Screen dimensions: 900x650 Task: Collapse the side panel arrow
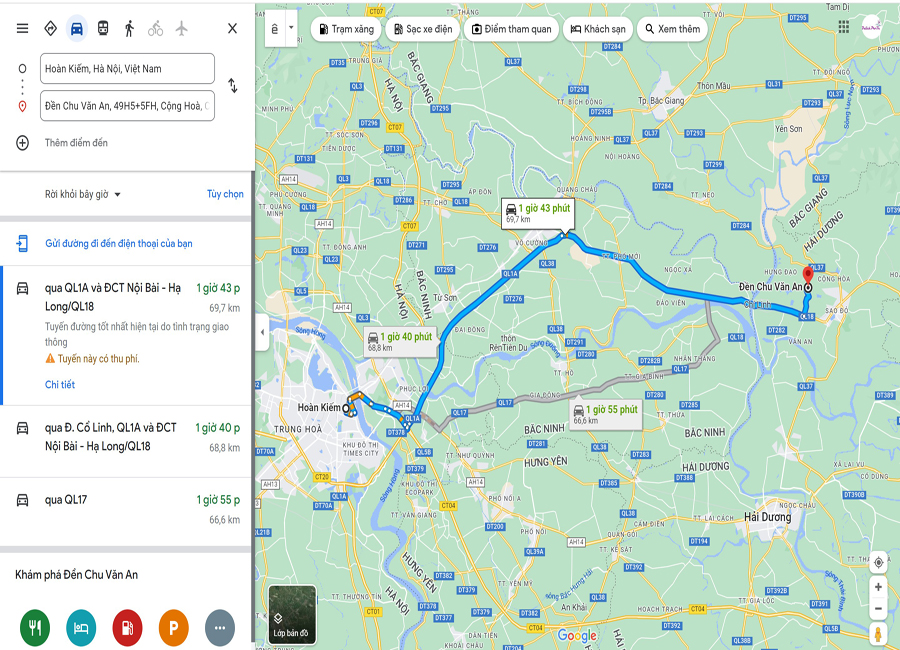(262, 332)
